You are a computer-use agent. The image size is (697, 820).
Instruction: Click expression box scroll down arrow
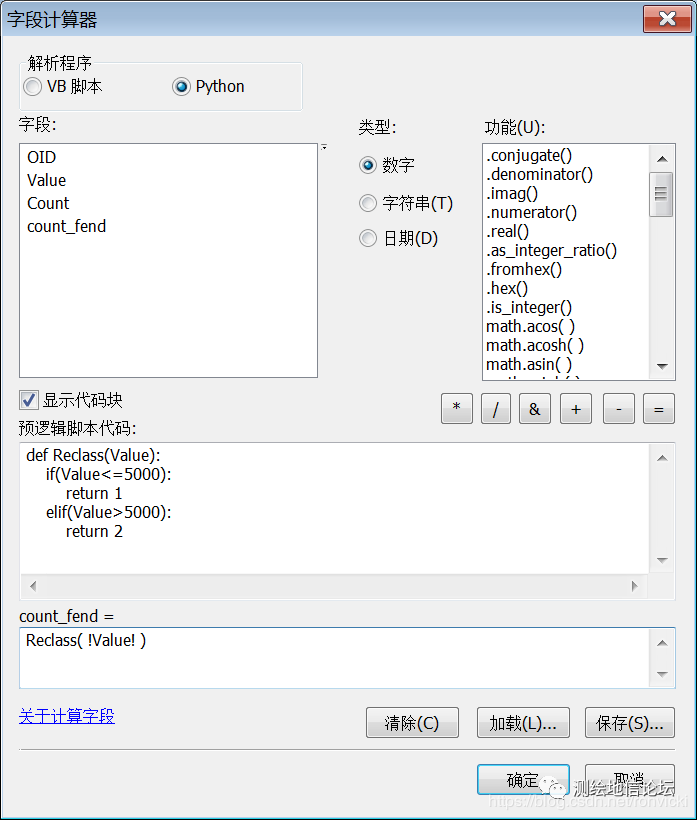click(x=662, y=674)
